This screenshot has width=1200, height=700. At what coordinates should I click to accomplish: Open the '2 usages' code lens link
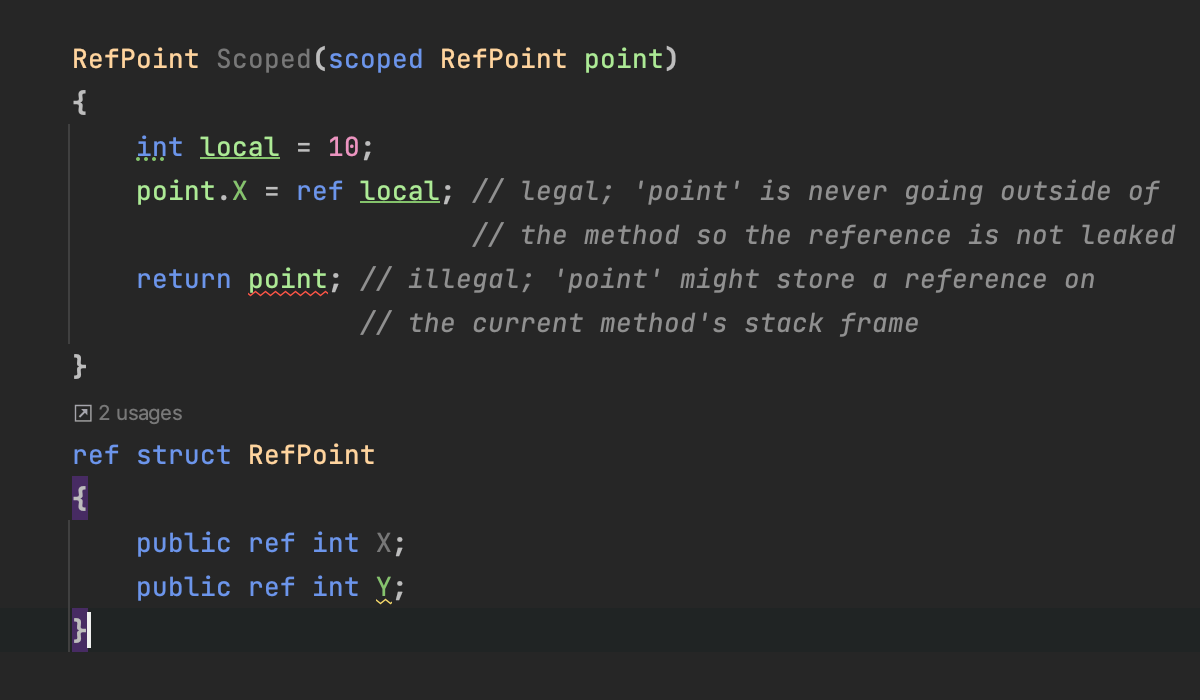point(140,413)
